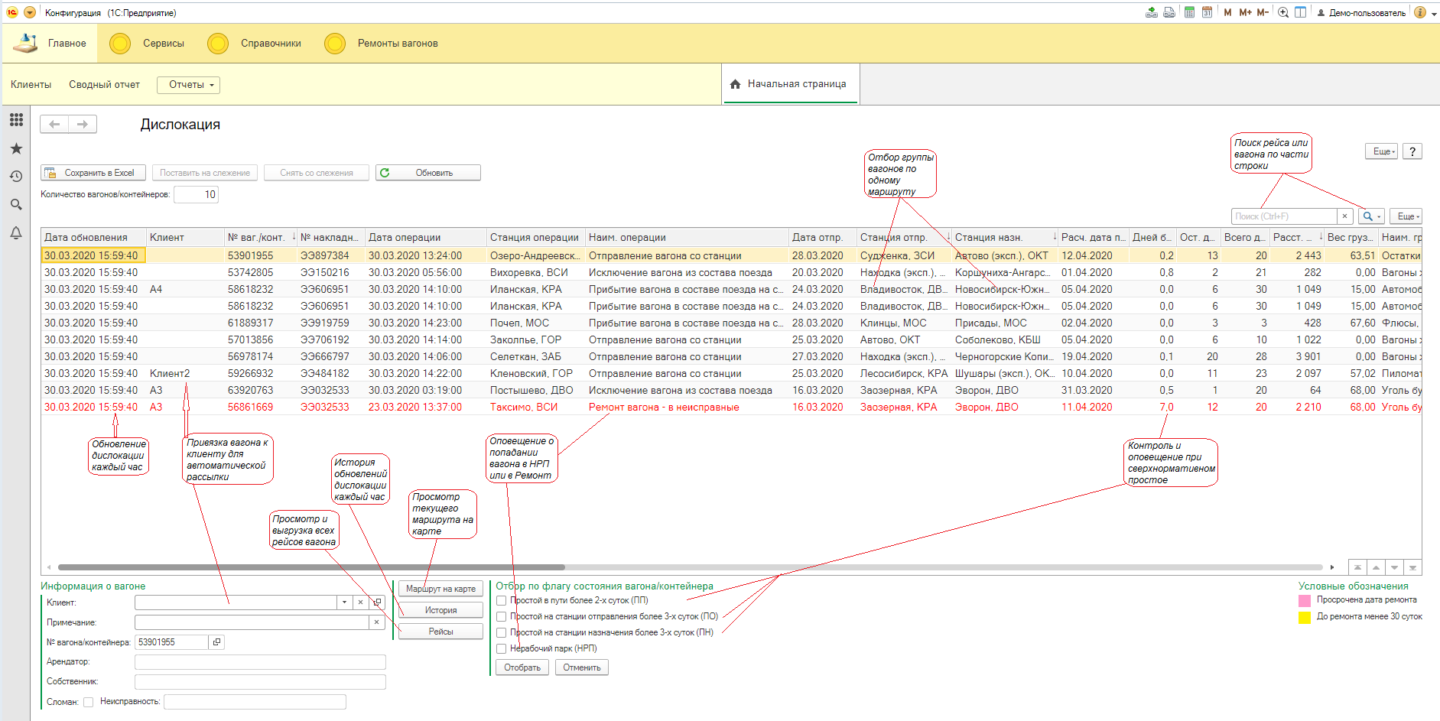
Task: Open the calculator icon in title bar
Action: (x=1190, y=12)
